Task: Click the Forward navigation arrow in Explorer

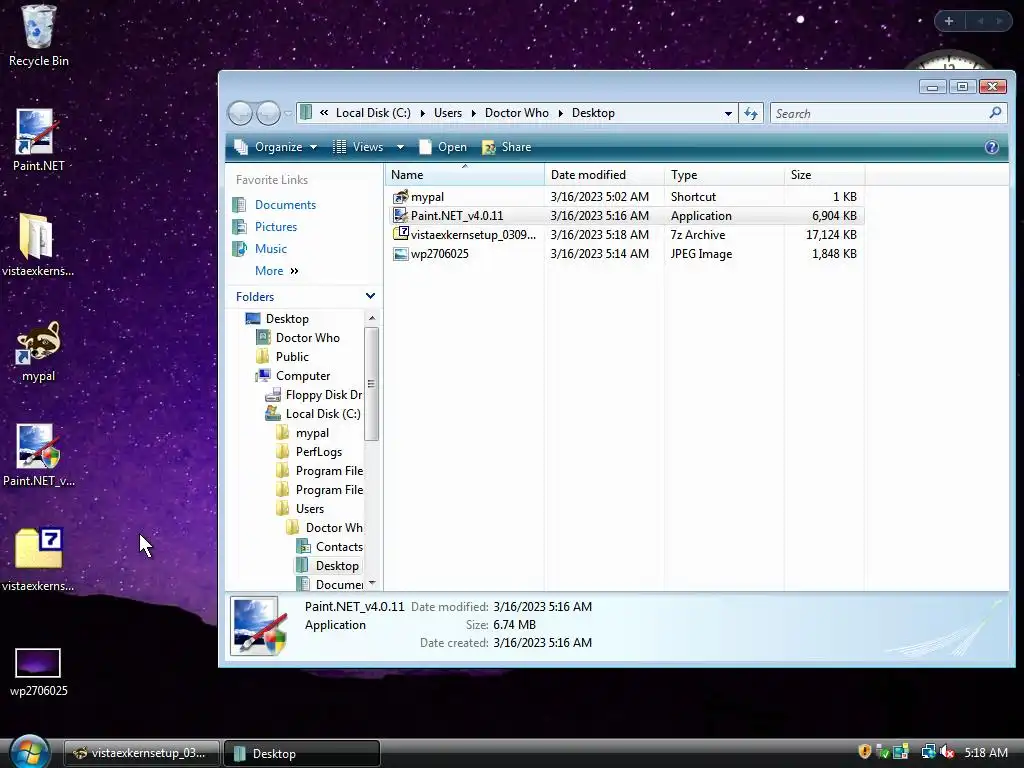Action: 268,114
